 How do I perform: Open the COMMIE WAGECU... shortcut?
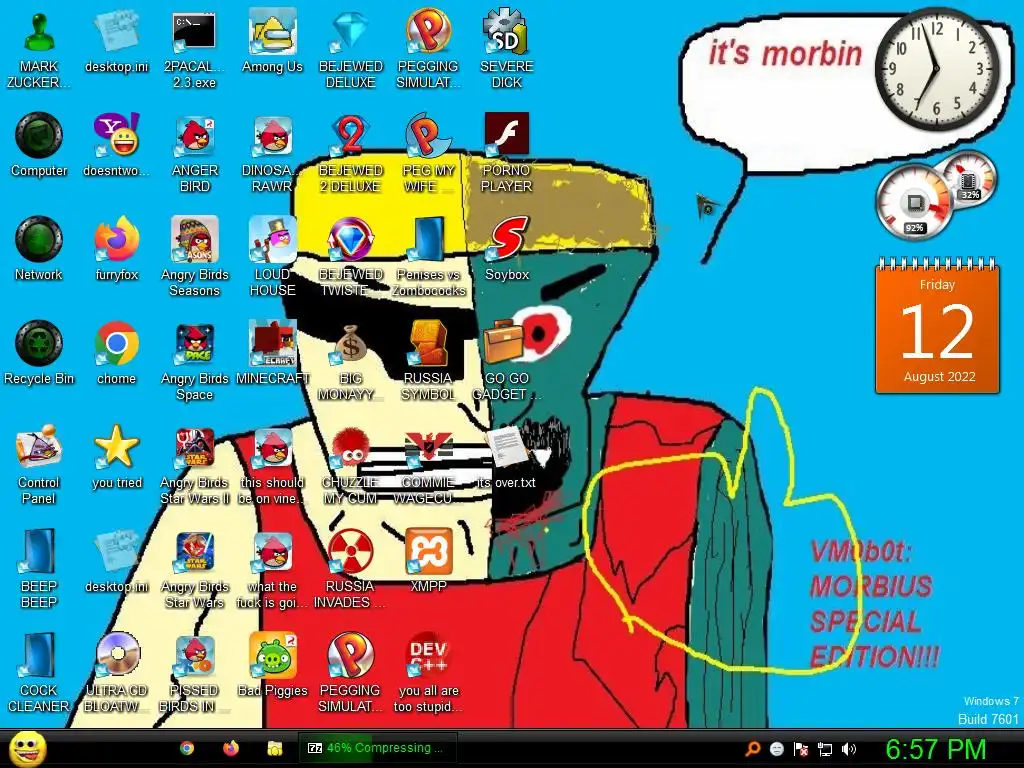tap(428, 466)
